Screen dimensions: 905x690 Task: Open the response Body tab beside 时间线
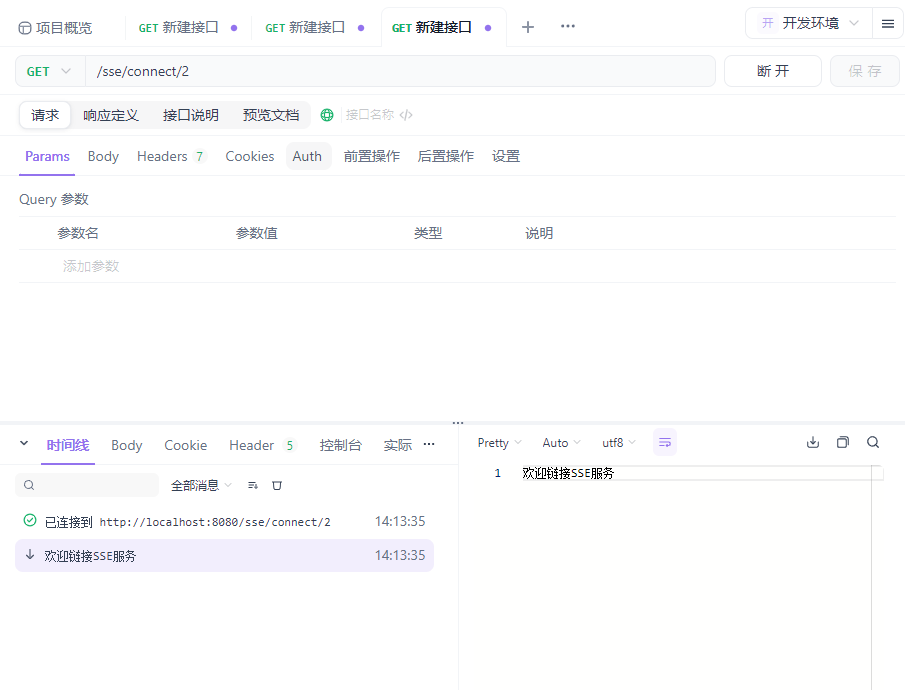click(126, 445)
